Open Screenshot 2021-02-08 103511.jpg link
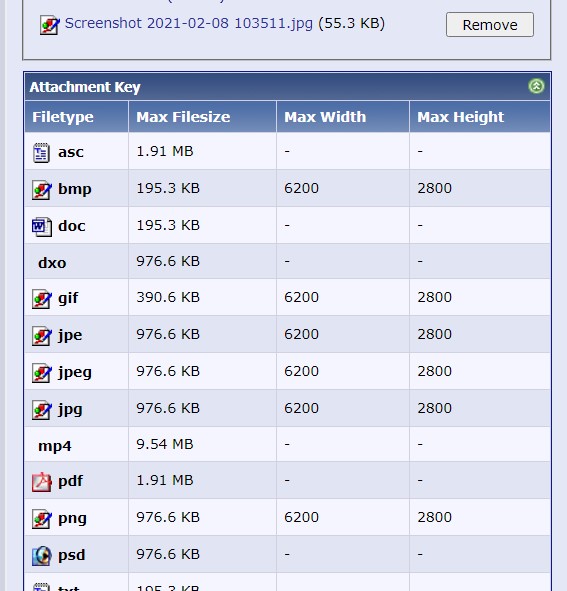This screenshot has width=567, height=591. (189, 23)
